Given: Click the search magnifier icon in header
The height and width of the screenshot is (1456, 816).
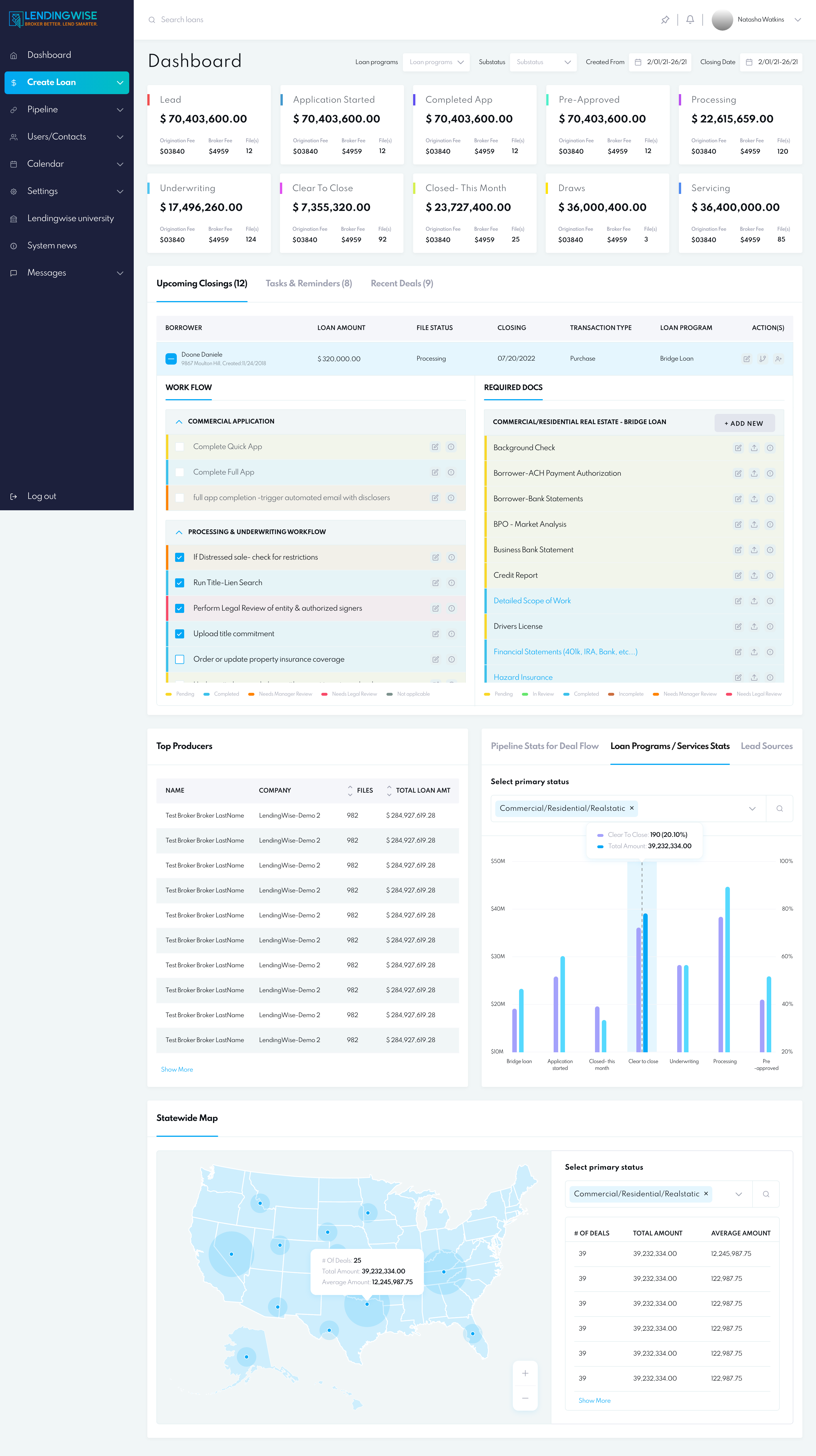Looking at the screenshot, I should pyautogui.click(x=152, y=20).
